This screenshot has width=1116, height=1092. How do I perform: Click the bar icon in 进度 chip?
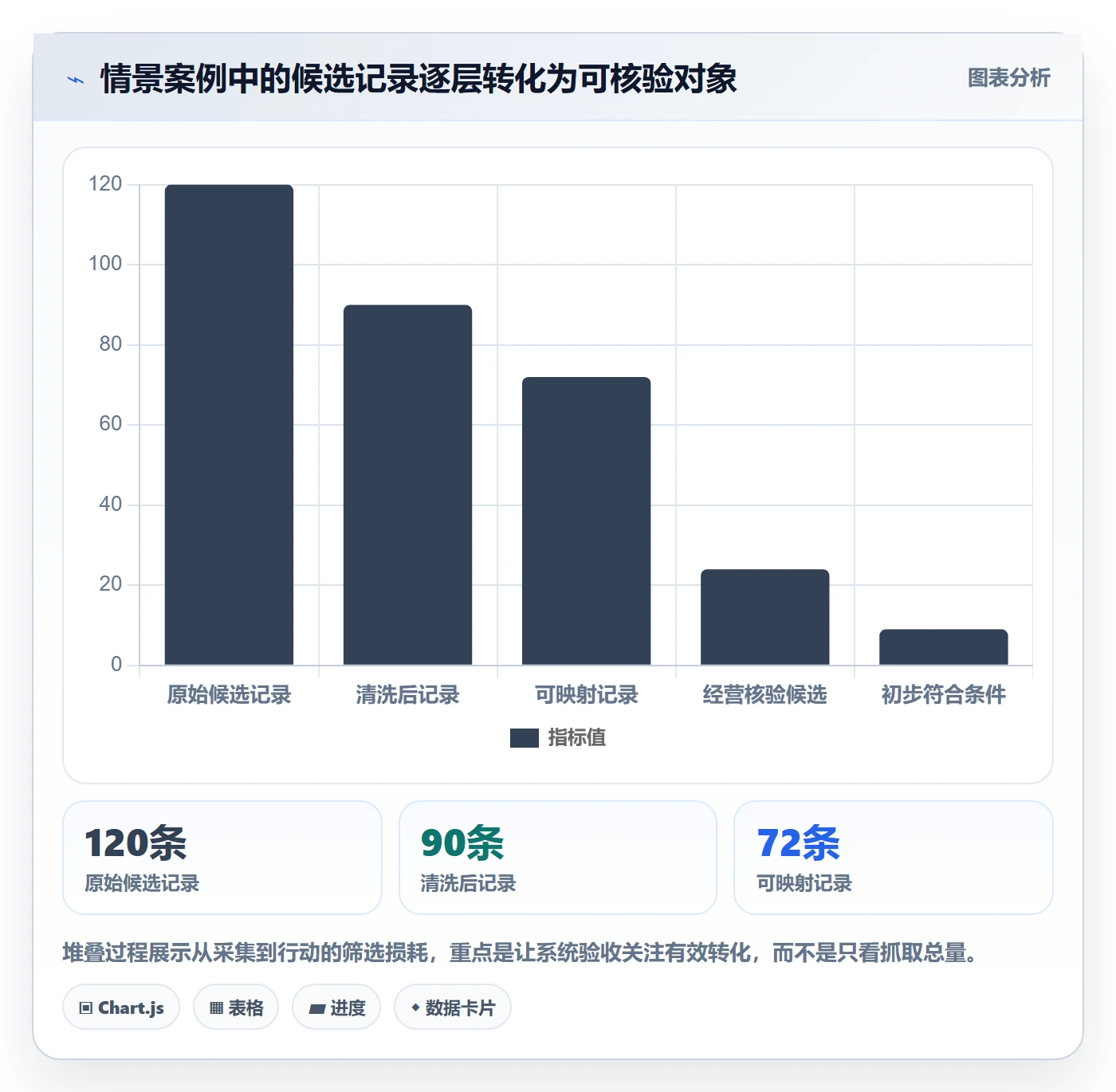[316, 1009]
